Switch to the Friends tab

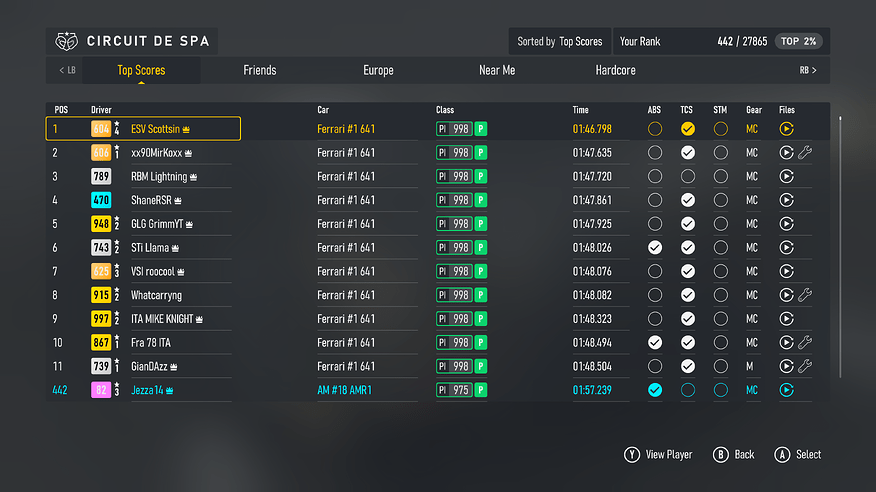coord(260,70)
